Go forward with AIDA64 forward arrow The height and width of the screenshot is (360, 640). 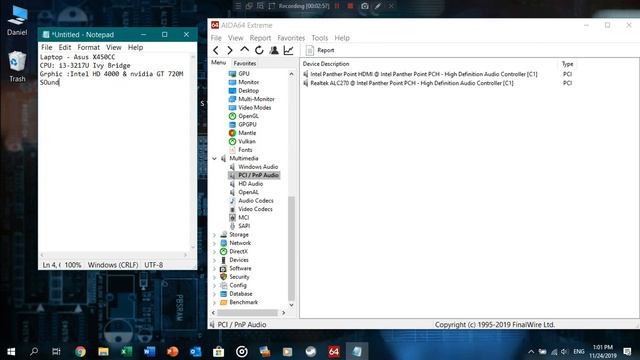[230, 50]
